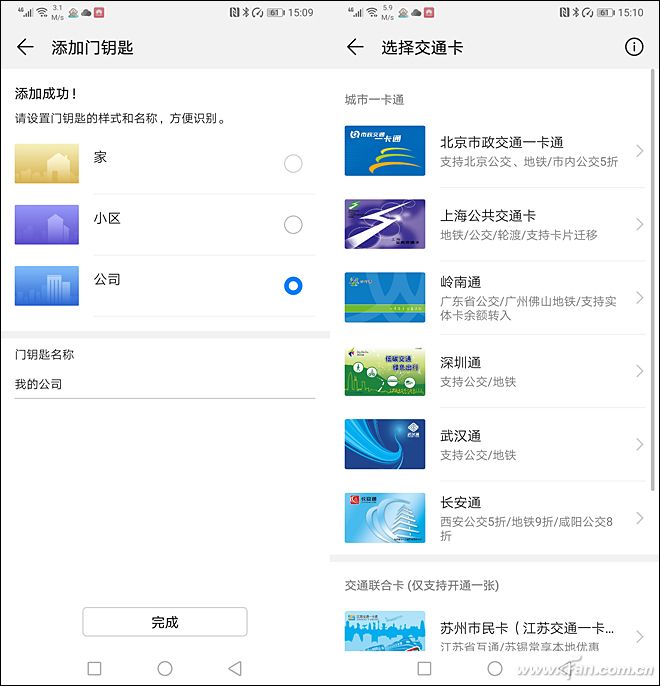Select the 小区 radio button
660x686 pixels.
293,225
